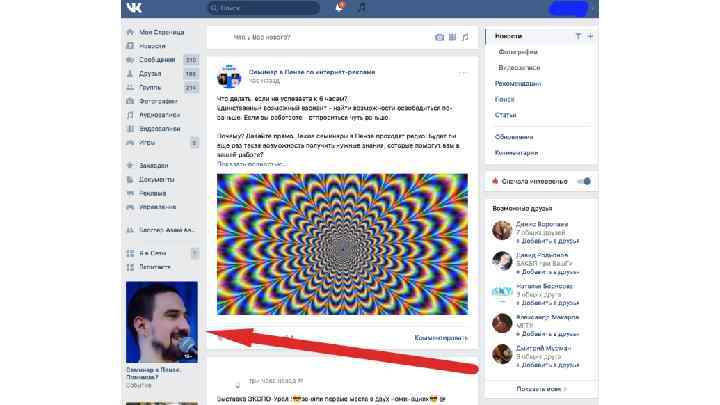
Task: Click 'Показать всех' under possible friends
Action: tap(541, 389)
